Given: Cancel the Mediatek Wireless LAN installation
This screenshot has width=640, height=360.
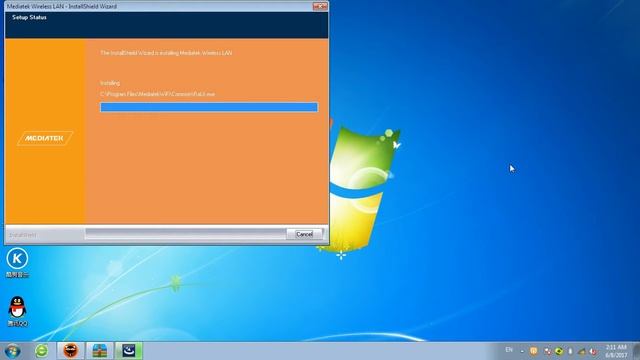Looking at the screenshot, I should pyautogui.click(x=304, y=234).
